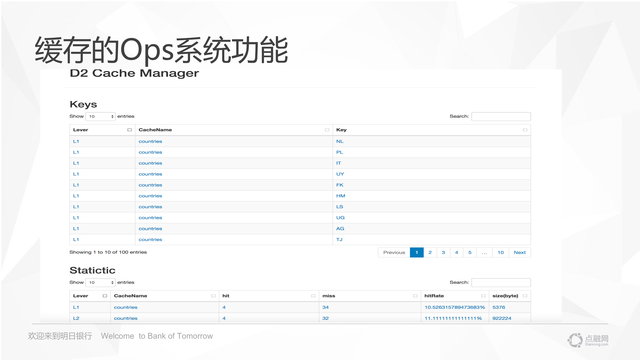Click sort icon on Statictic table Lever column

(x=105, y=296)
